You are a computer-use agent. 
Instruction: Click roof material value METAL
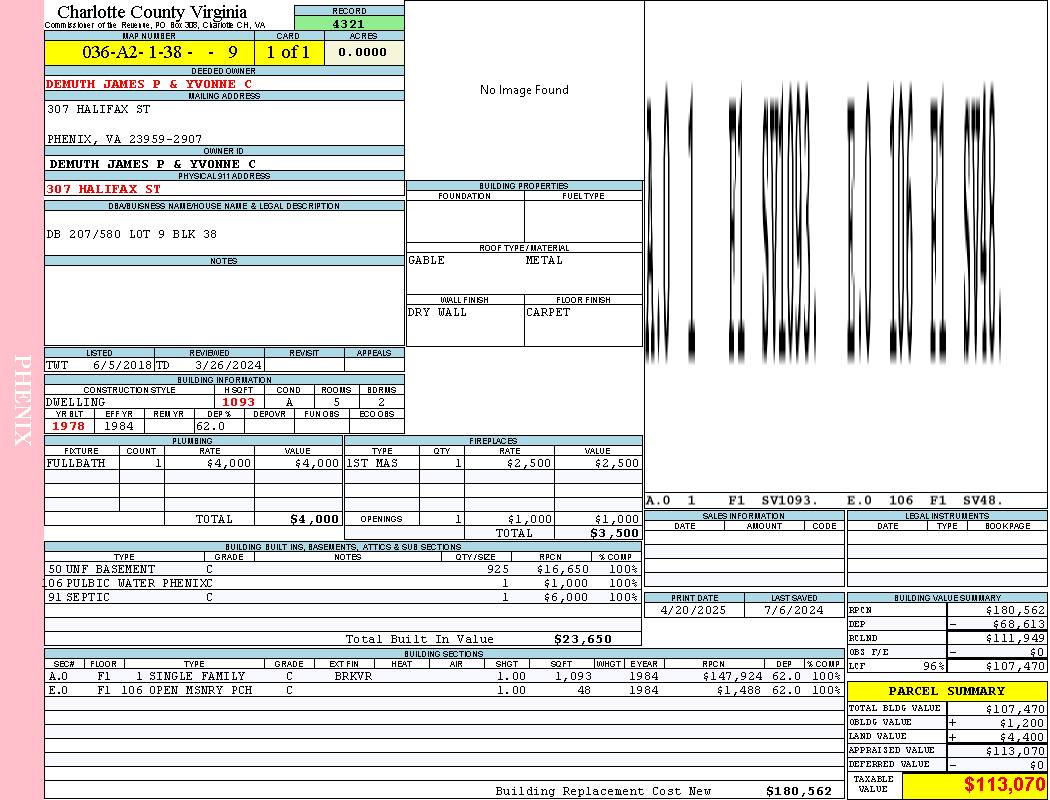[x=544, y=260]
